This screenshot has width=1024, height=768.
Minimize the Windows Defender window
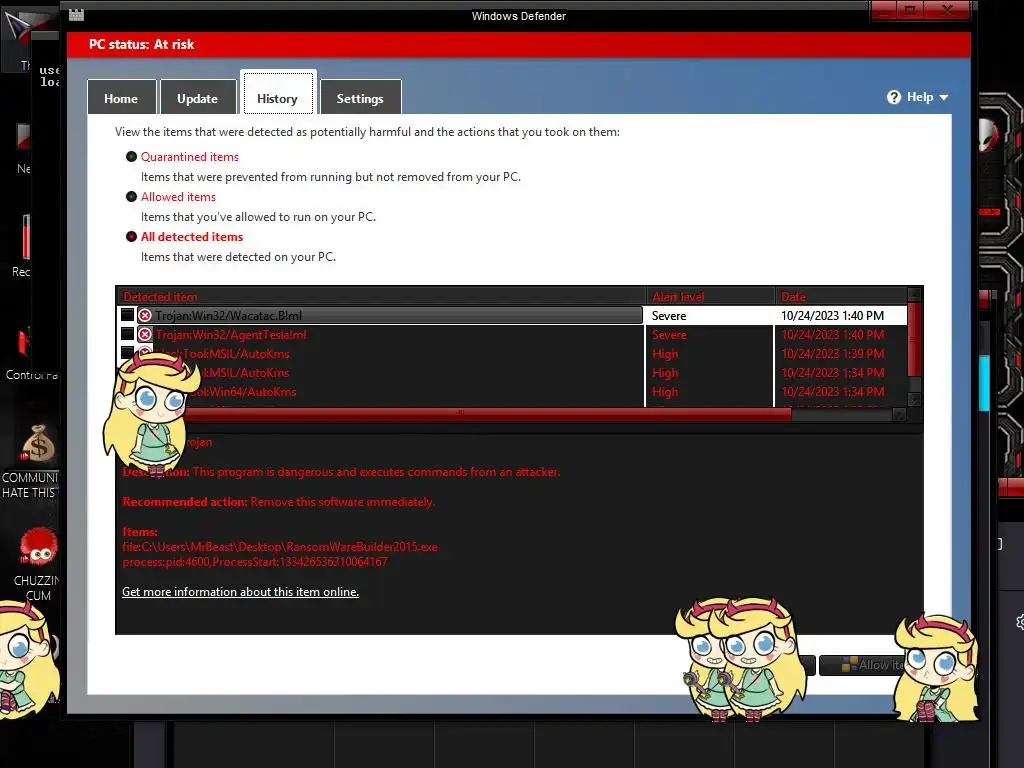[x=884, y=10]
